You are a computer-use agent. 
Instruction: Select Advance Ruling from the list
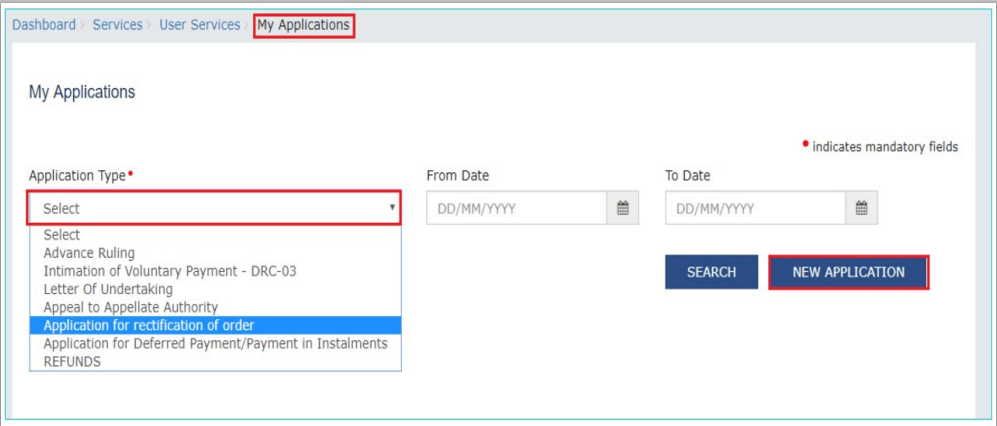[x=89, y=253]
